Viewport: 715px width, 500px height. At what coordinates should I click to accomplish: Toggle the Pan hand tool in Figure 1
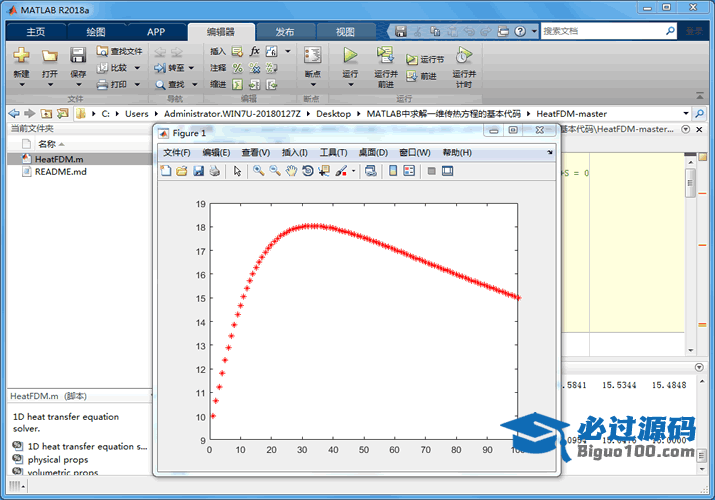pos(291,171)
